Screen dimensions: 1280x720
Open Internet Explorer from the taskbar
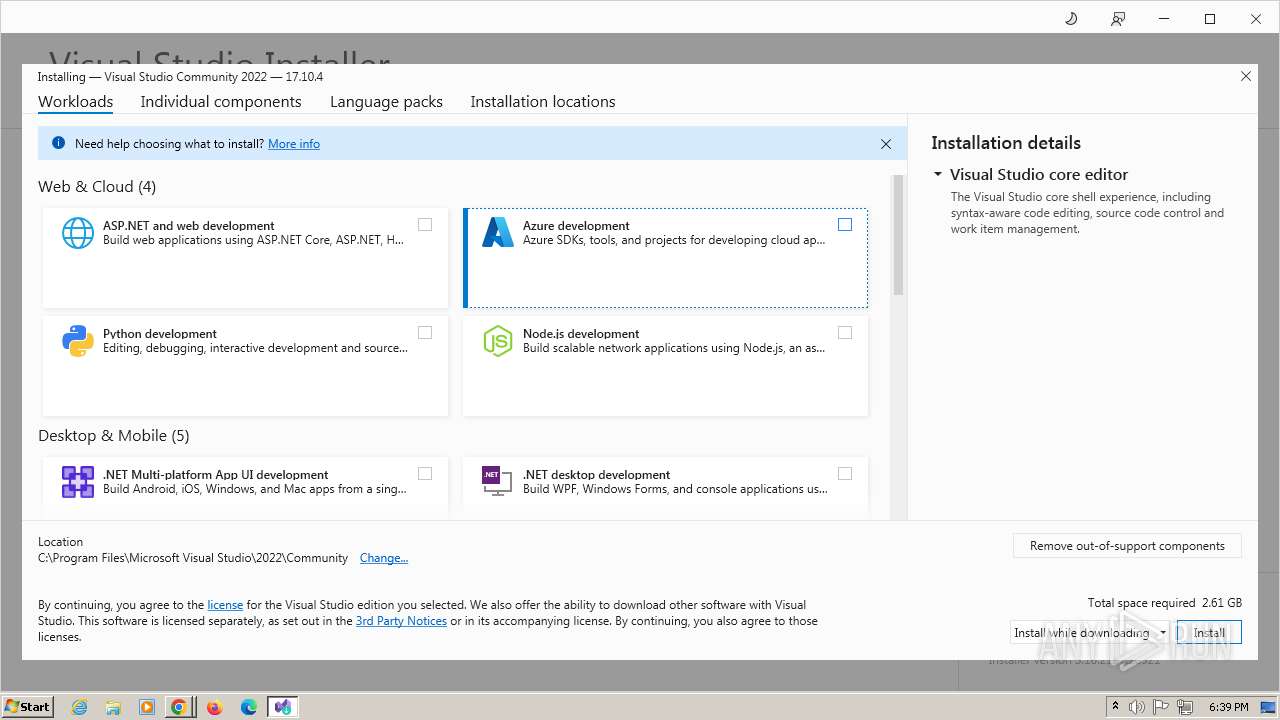80,707
